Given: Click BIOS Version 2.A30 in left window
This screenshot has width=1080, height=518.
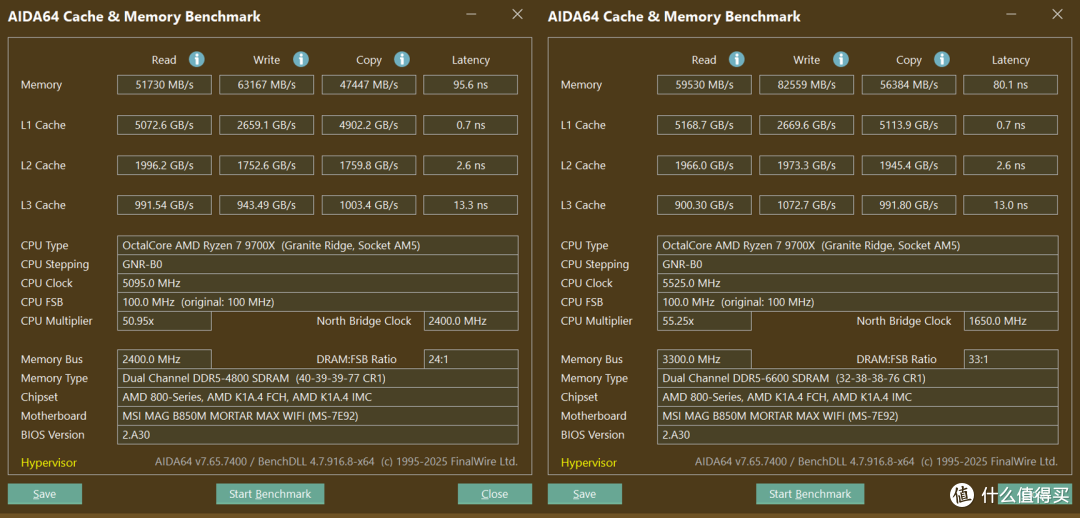Looking at the screenshot, I should pyautogui.click(x=318, y=435).
